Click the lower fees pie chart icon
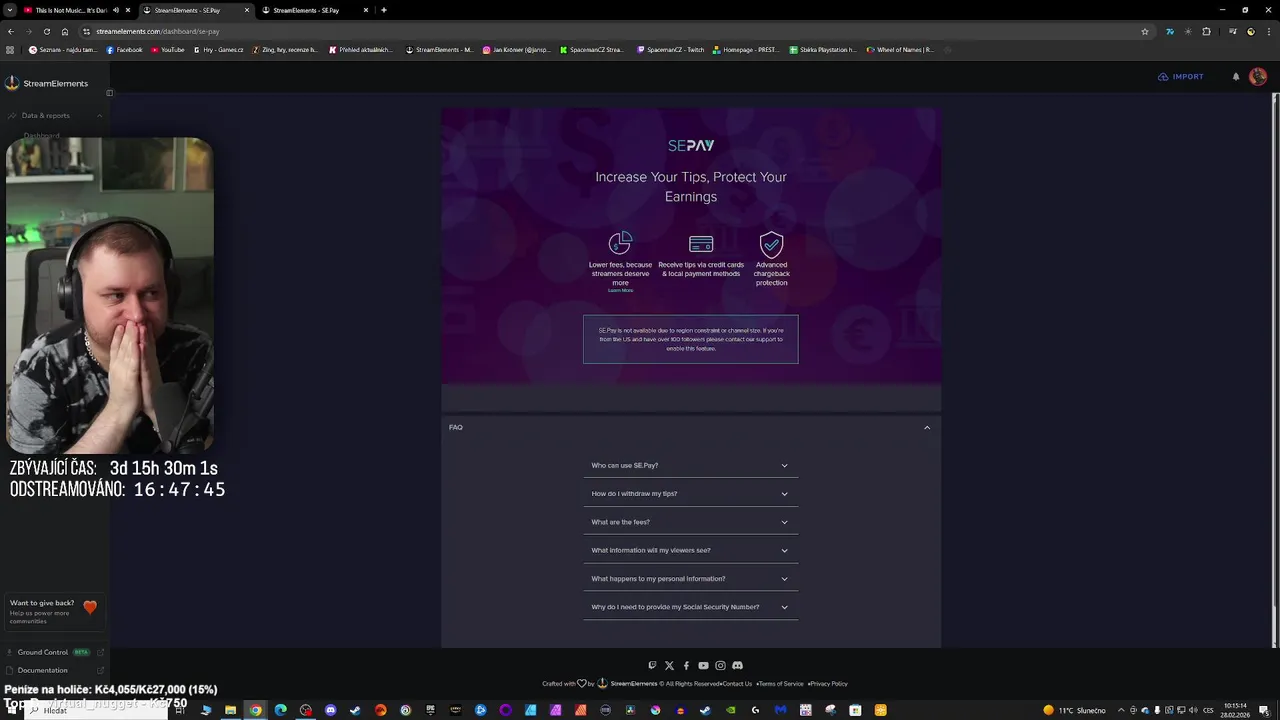This screenshot has height=720, width=1280. tap(620, 243)
